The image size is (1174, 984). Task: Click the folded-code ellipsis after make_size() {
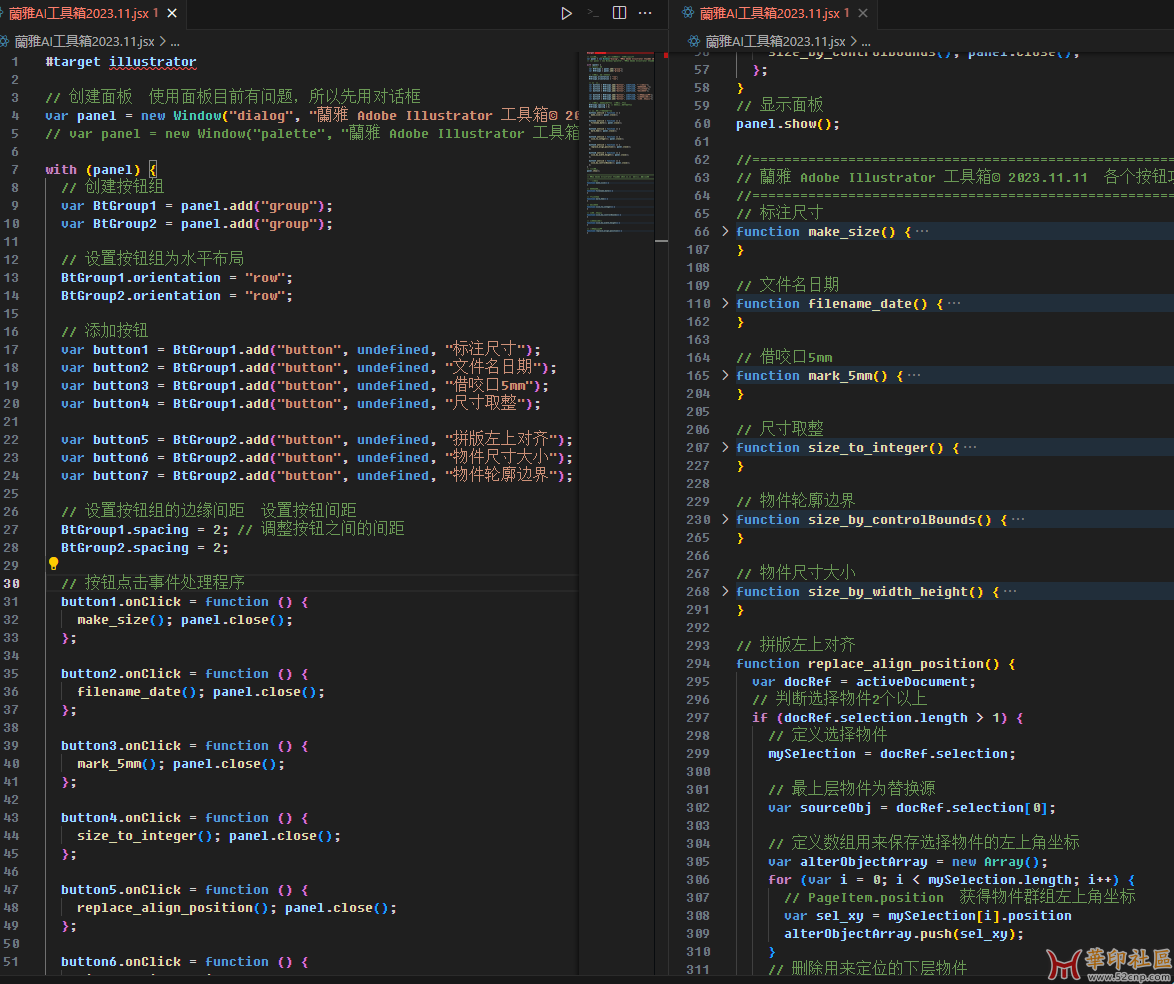click(922, 231)
